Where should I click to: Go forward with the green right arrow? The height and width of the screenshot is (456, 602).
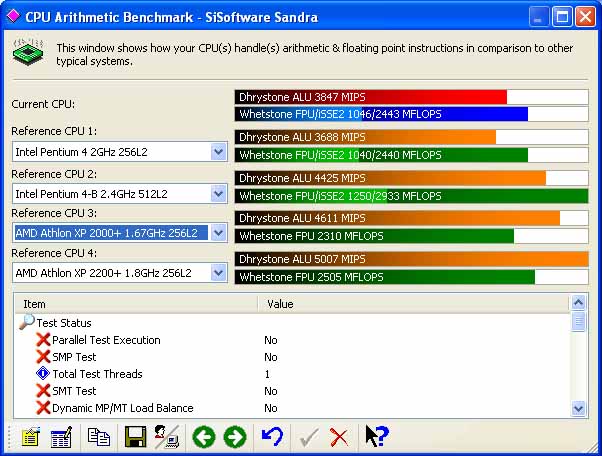pyautogui.click(x=235, y=437)
